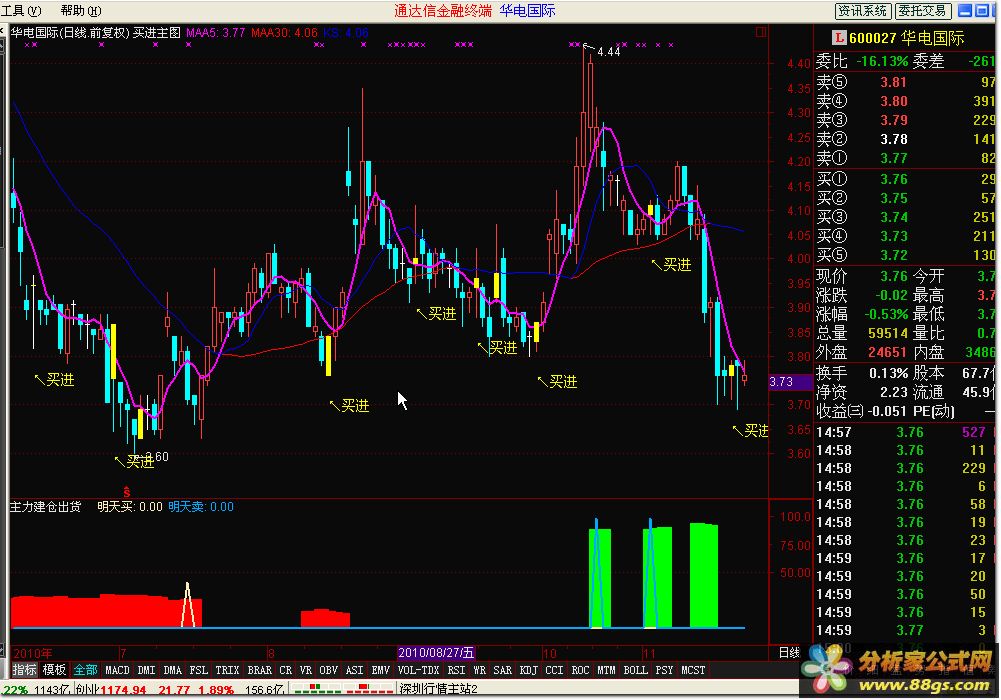Click the 资讯系统 button
The height and width of the screenshot is (700, 1001).
(862, 11)
